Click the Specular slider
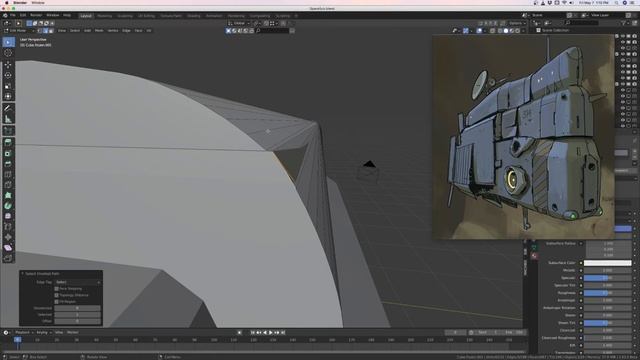The width and height of the screenshot is (640, 360). tap(607, 278)
